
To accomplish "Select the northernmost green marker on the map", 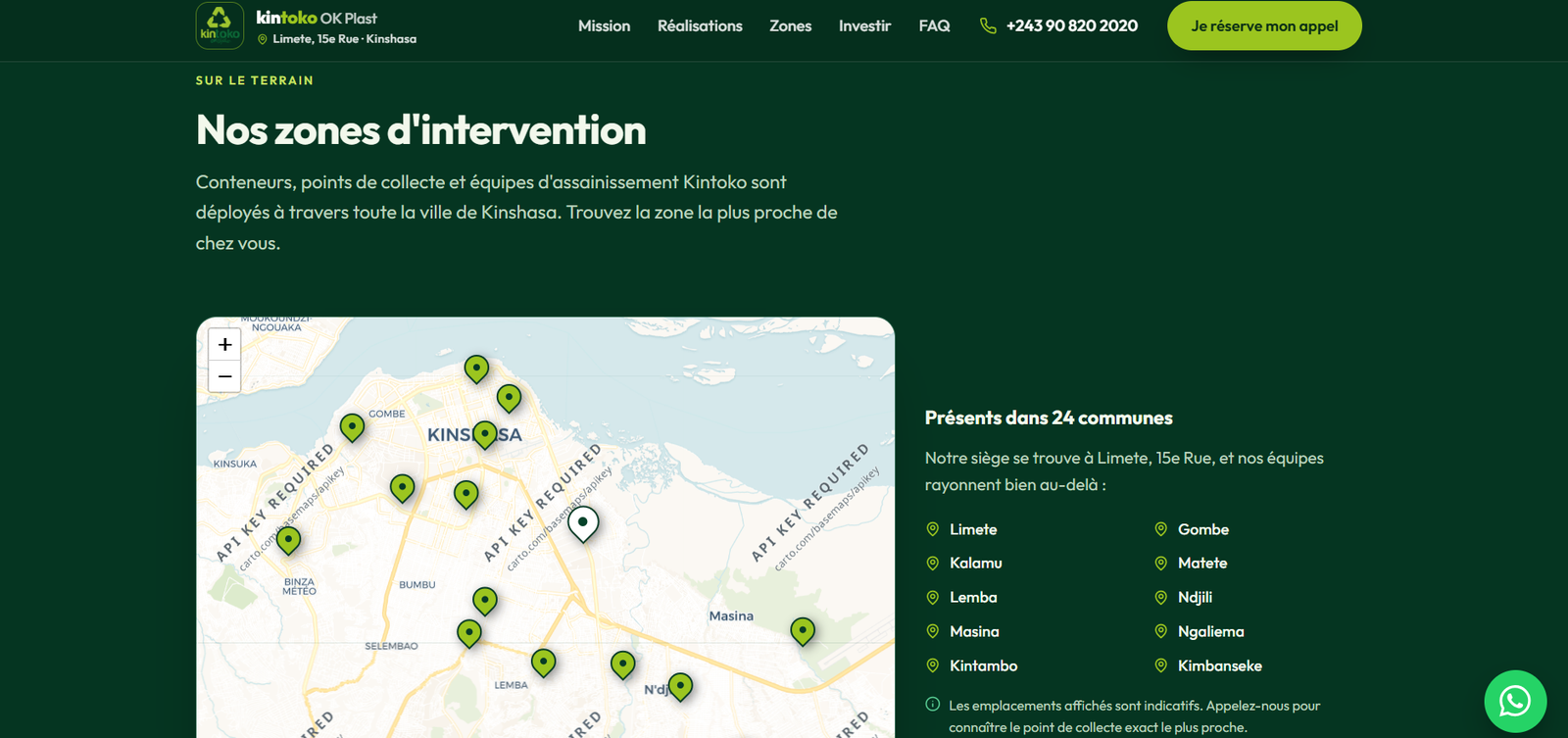I will tap(476, 369).
